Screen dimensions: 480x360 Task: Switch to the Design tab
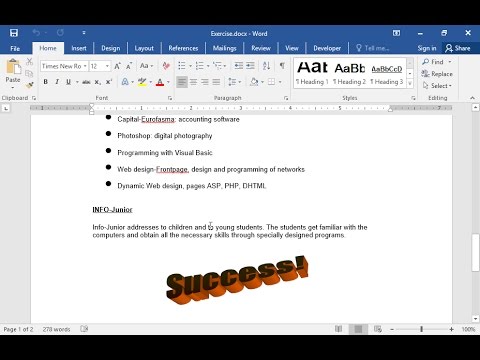click(111, 48)
